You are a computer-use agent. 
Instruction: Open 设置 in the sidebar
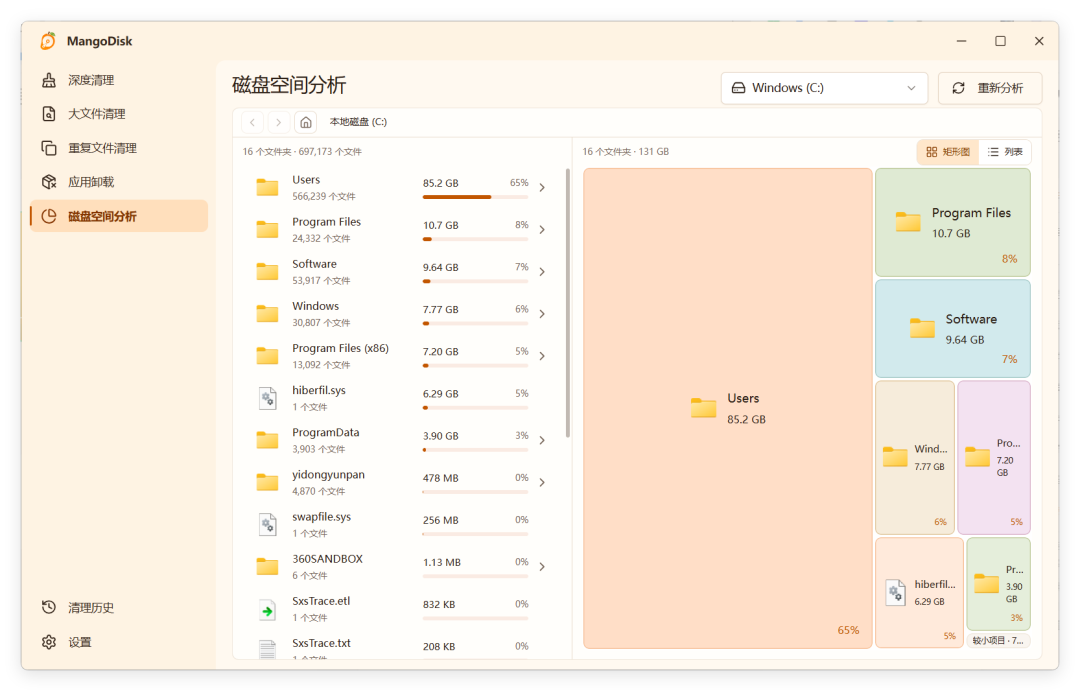pos(119,642)
